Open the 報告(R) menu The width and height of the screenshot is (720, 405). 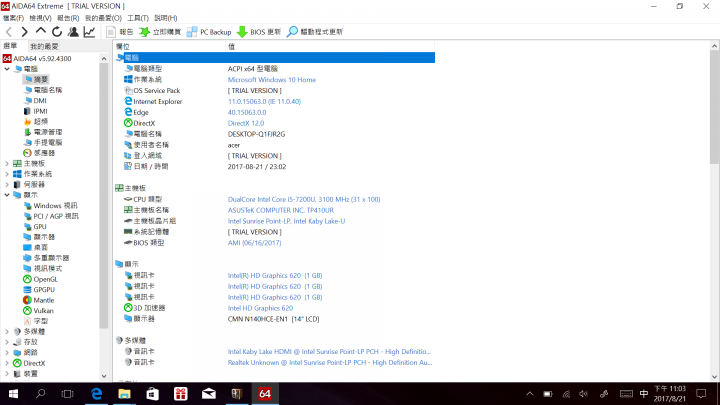pyautogui.click(x=68, y=18)
